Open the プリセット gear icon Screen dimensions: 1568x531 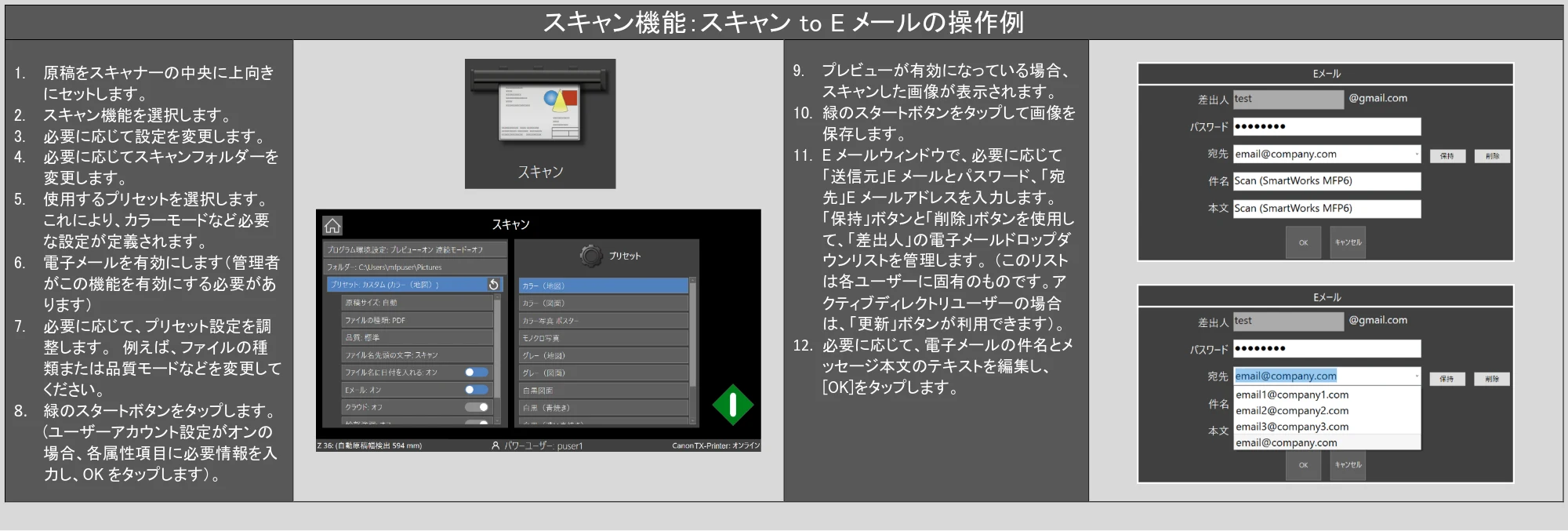[591, 256]
